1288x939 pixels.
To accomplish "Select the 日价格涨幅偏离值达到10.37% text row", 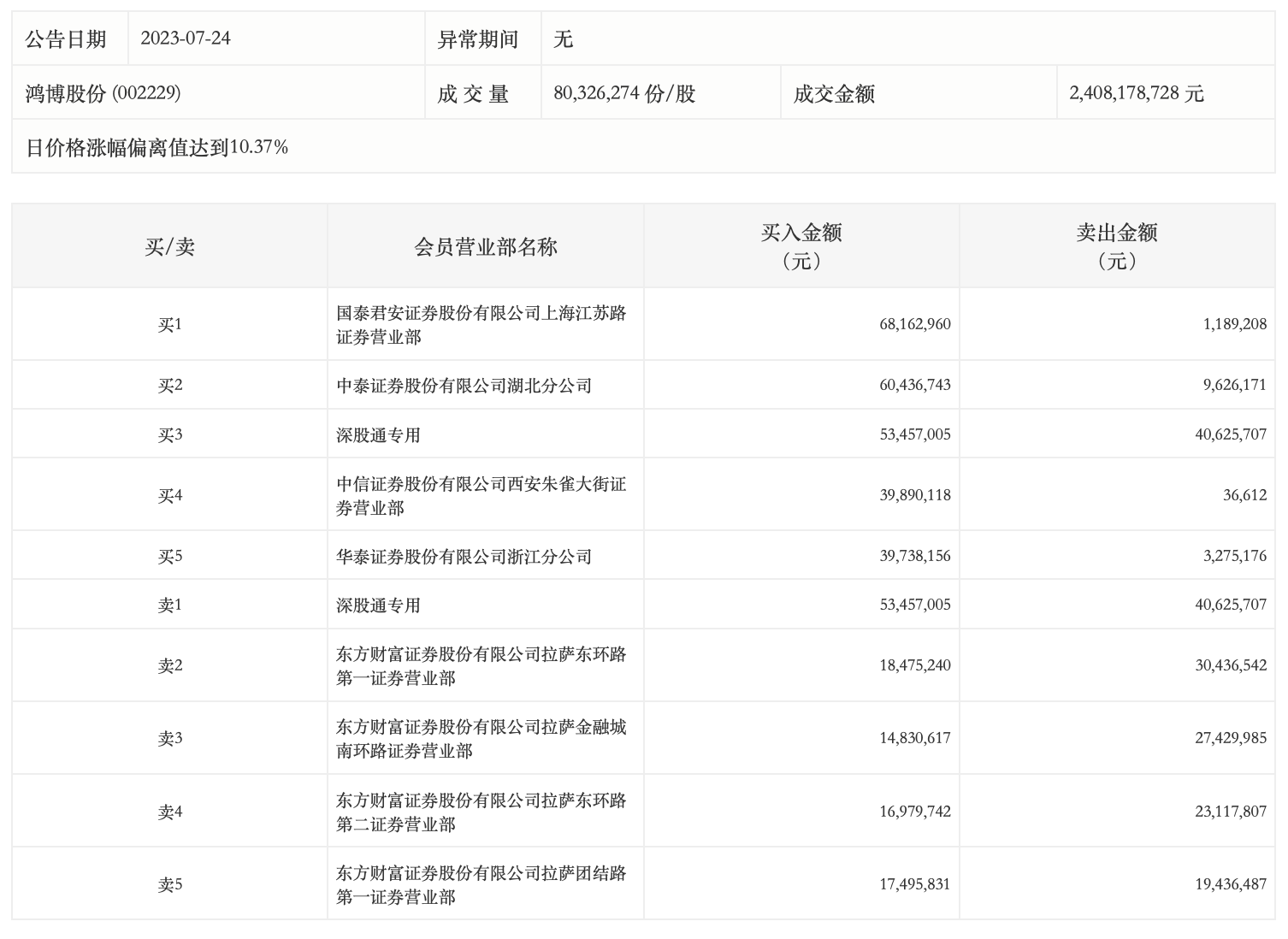I will click(x=157, y=148).
